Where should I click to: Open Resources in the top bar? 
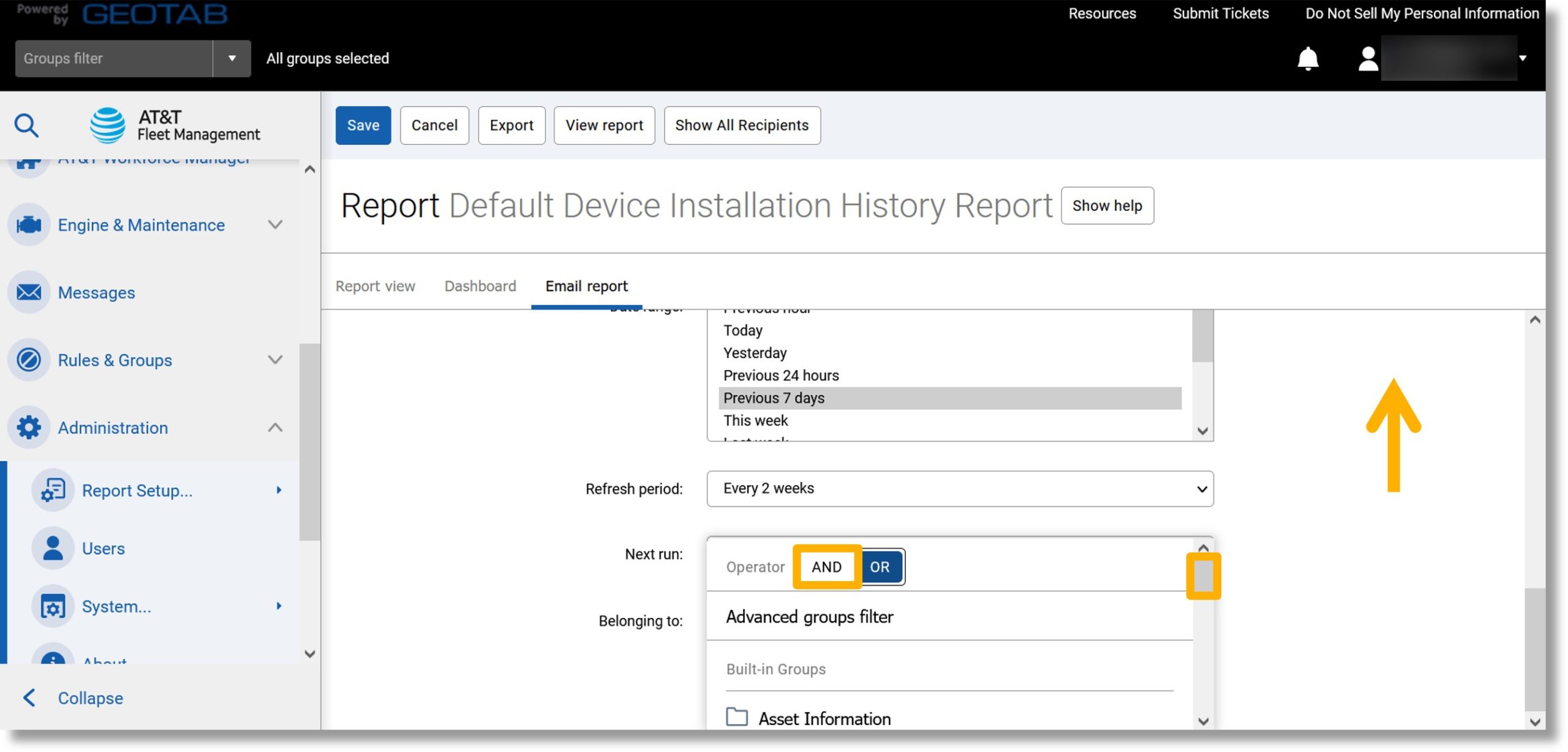pyautogui.click(x=1102, y=13)
